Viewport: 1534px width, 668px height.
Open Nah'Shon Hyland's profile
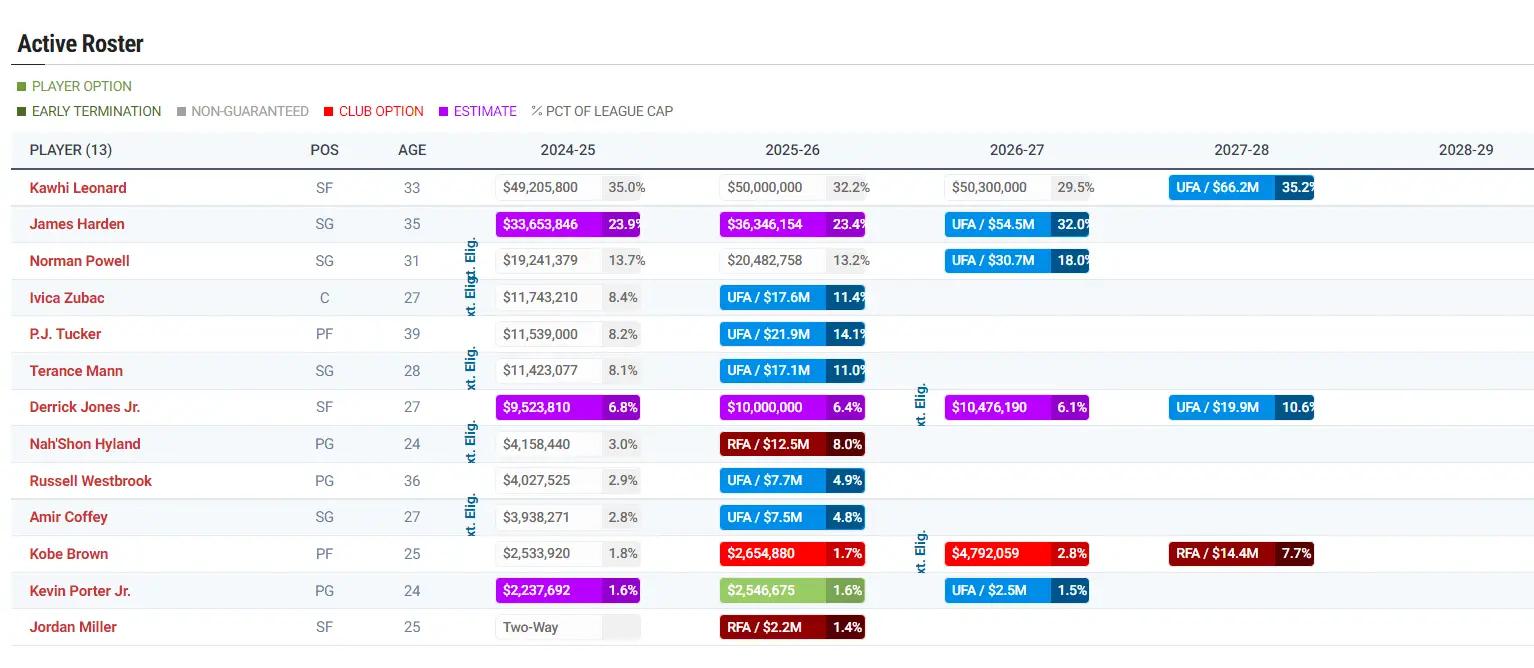click(85, 444)
